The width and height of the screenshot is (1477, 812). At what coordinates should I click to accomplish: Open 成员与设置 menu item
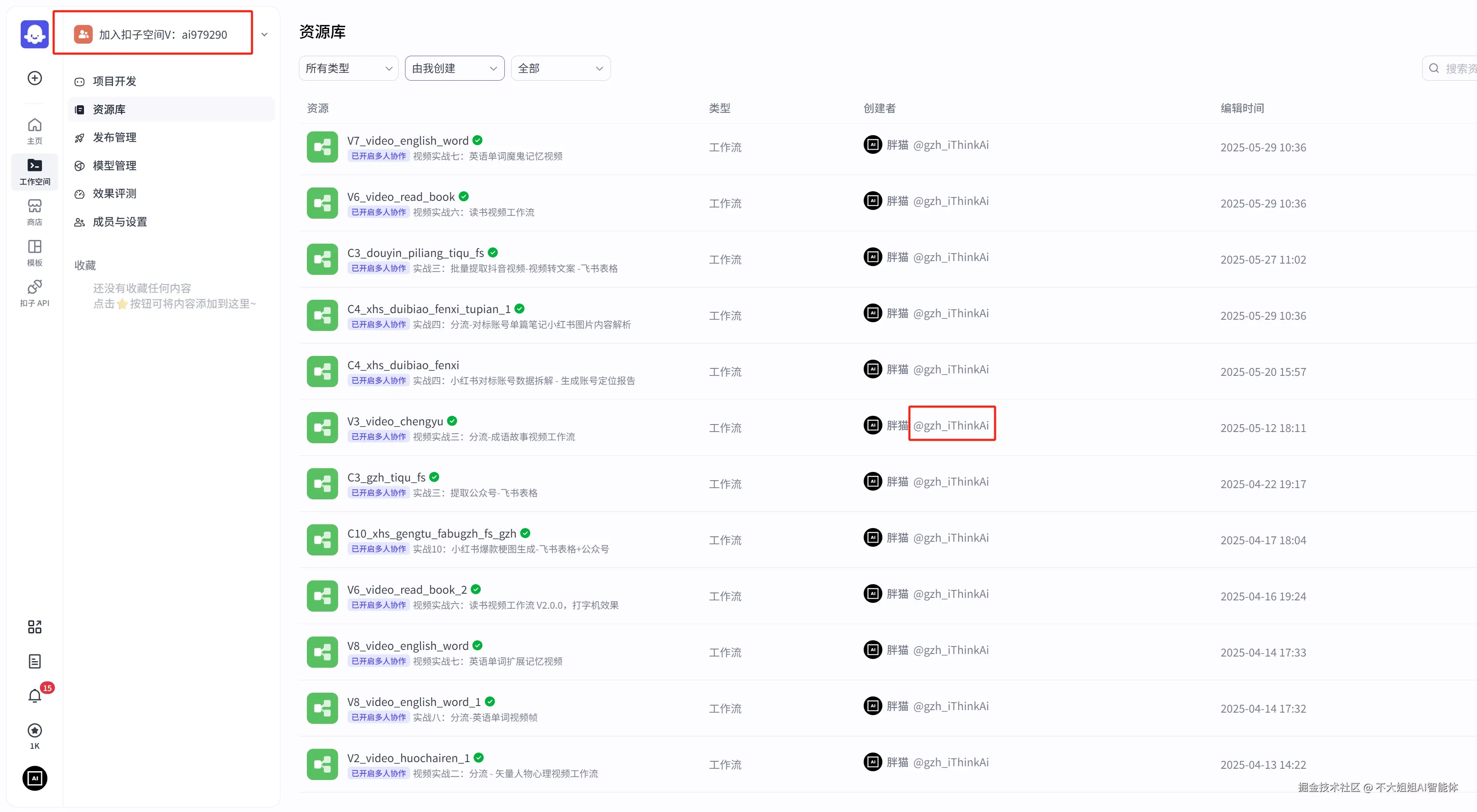120,222
